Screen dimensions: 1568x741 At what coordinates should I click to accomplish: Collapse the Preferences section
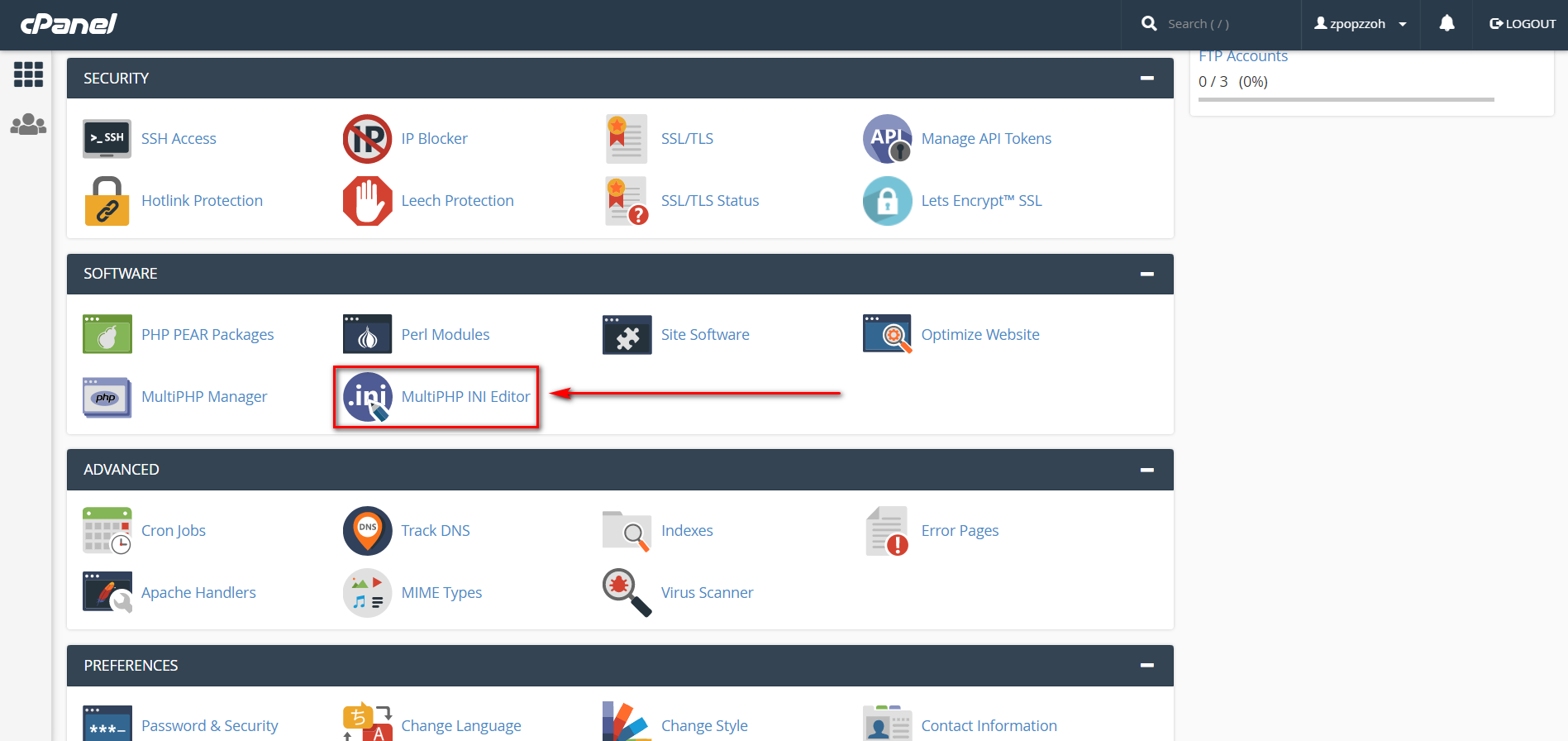(x=1146, y=665)
